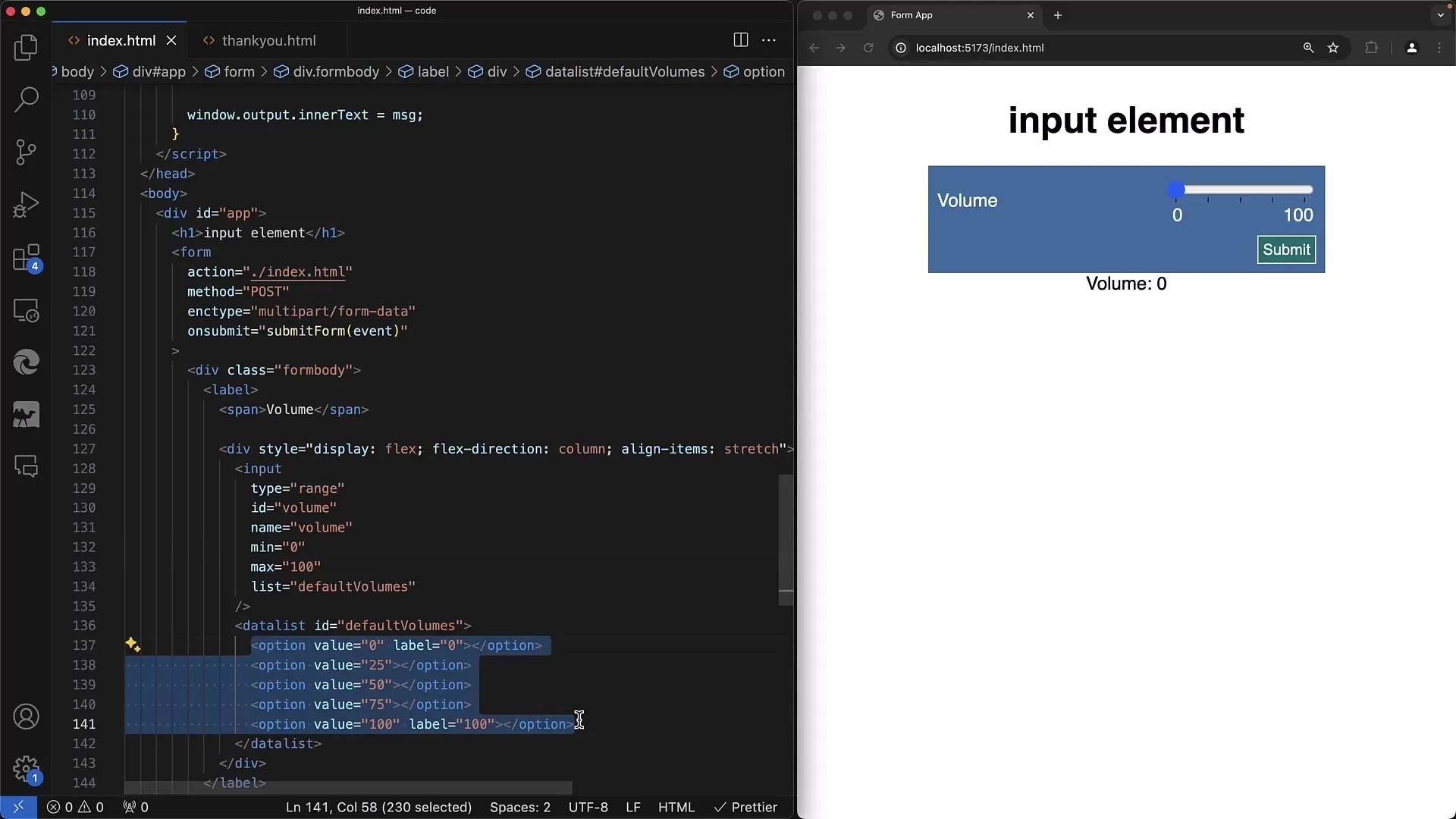
Task: Open the browser profile icon
Action: point(1411,48)
